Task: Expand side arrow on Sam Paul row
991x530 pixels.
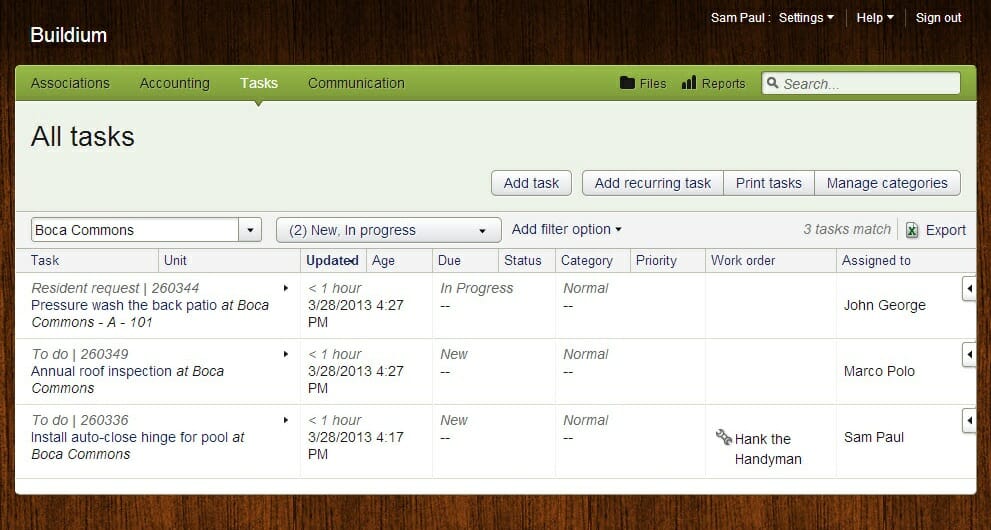Action: [x=968, y=421]
